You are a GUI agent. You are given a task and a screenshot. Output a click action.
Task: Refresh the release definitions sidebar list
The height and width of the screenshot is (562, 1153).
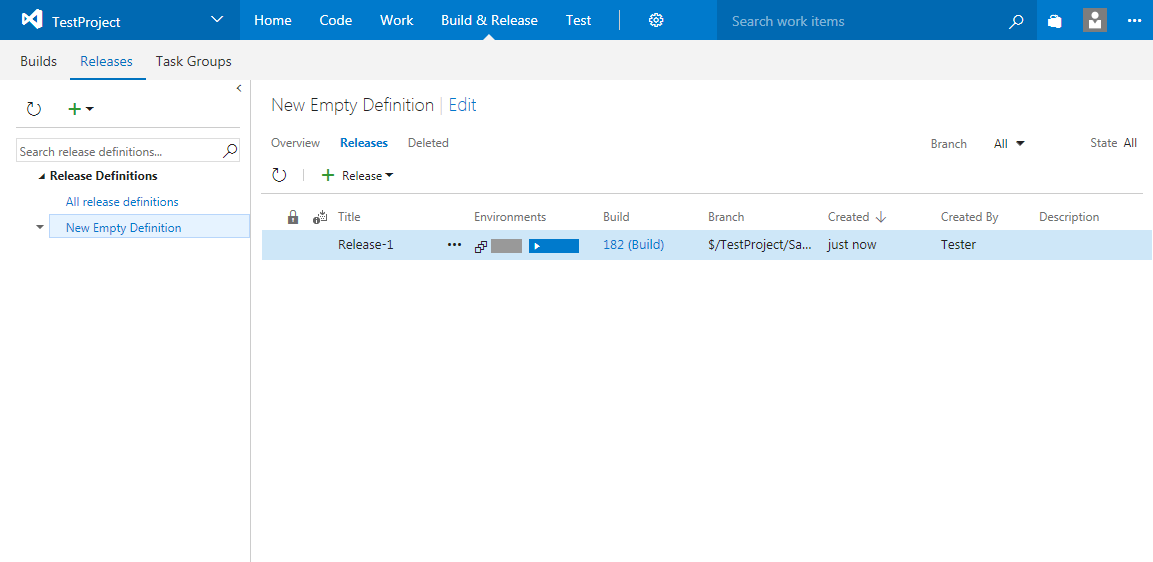pyautogui.click(x=34, y=109)
